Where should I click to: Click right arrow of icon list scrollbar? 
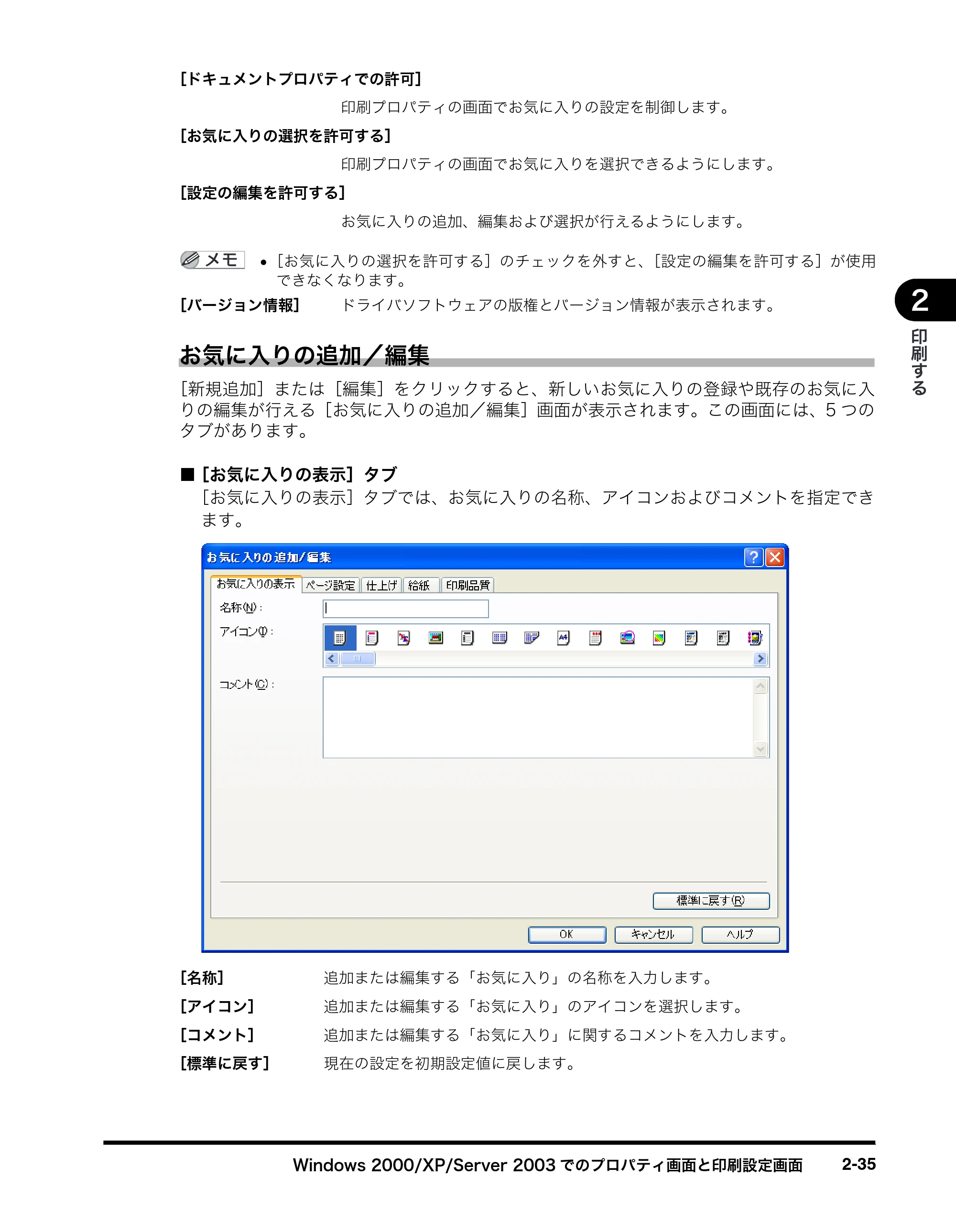tap(760, 659)
